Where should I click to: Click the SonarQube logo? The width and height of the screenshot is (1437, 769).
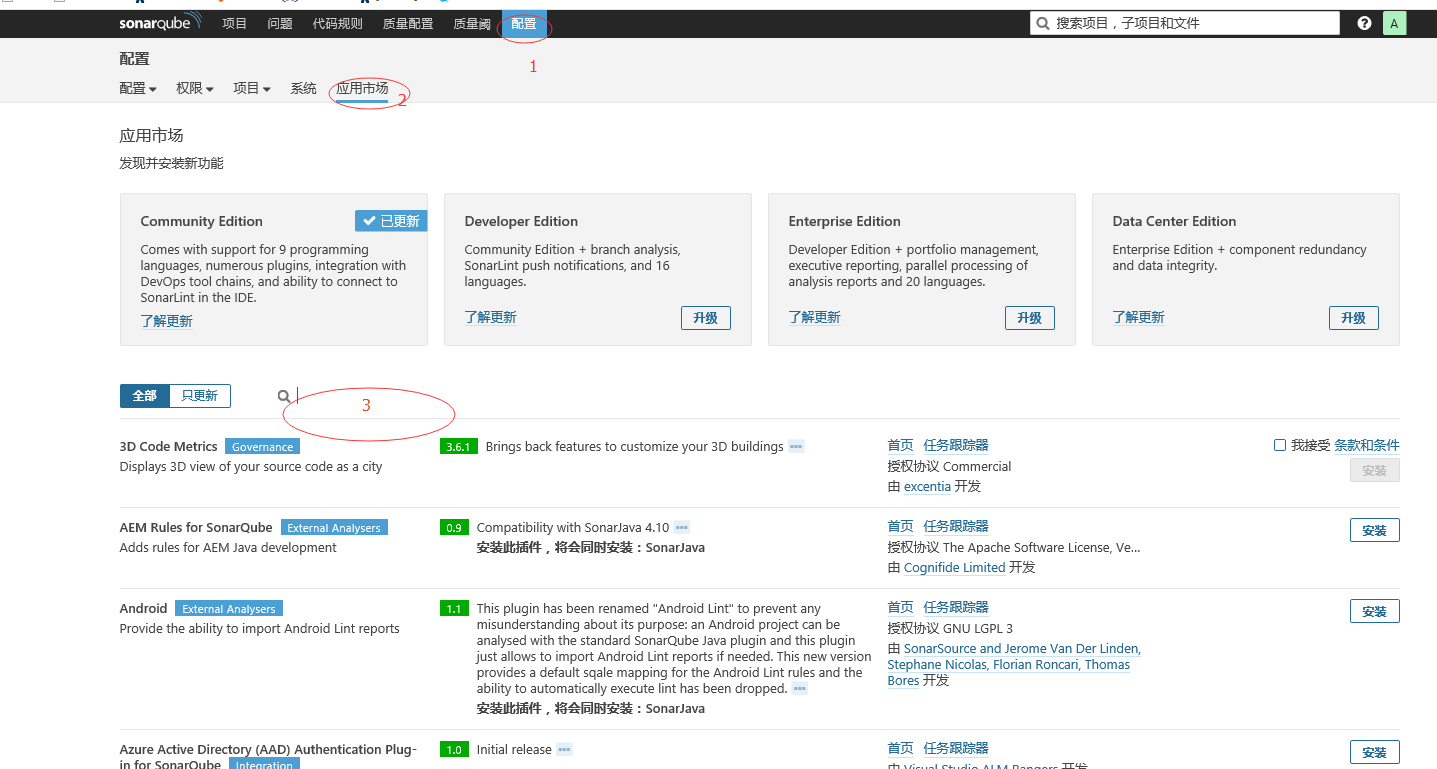pyautogui.click(x=160, y=23)
